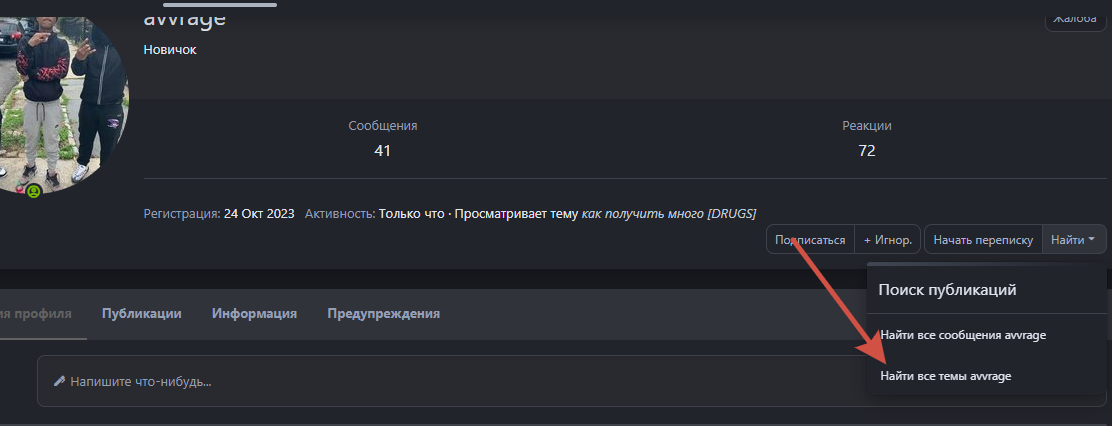Click the green online status icon on avatar
The height and width of the screenshot is (426, 1112).
tap(34, 190)
